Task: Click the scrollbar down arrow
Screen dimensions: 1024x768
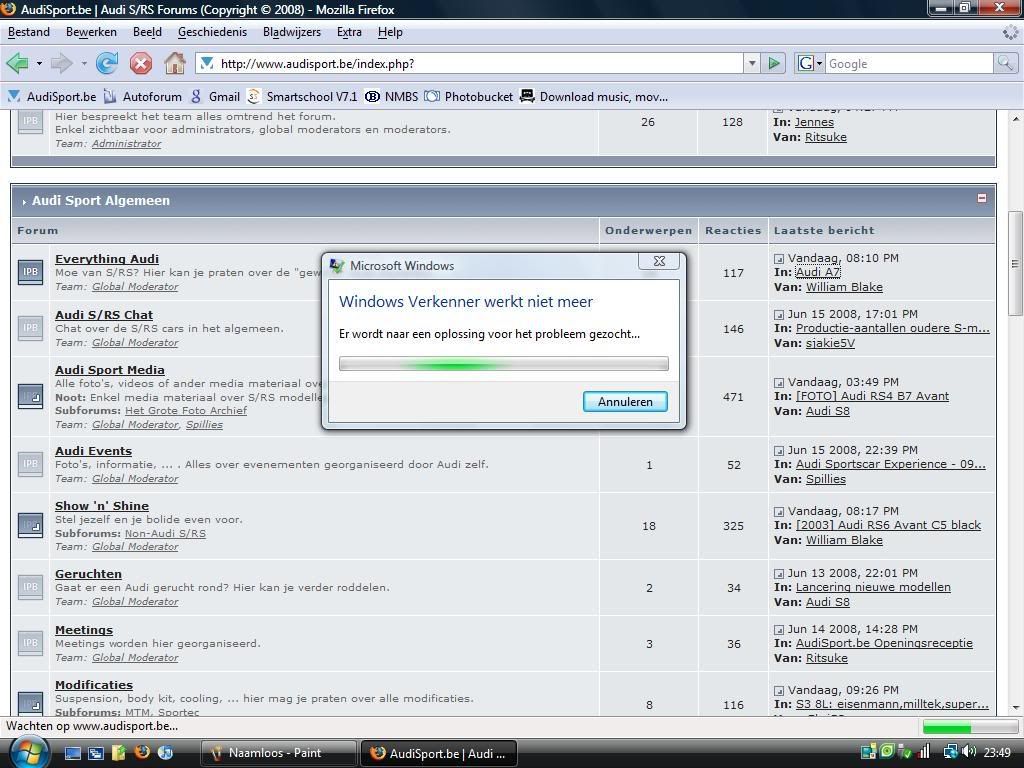Action: tap(1016, 708)
